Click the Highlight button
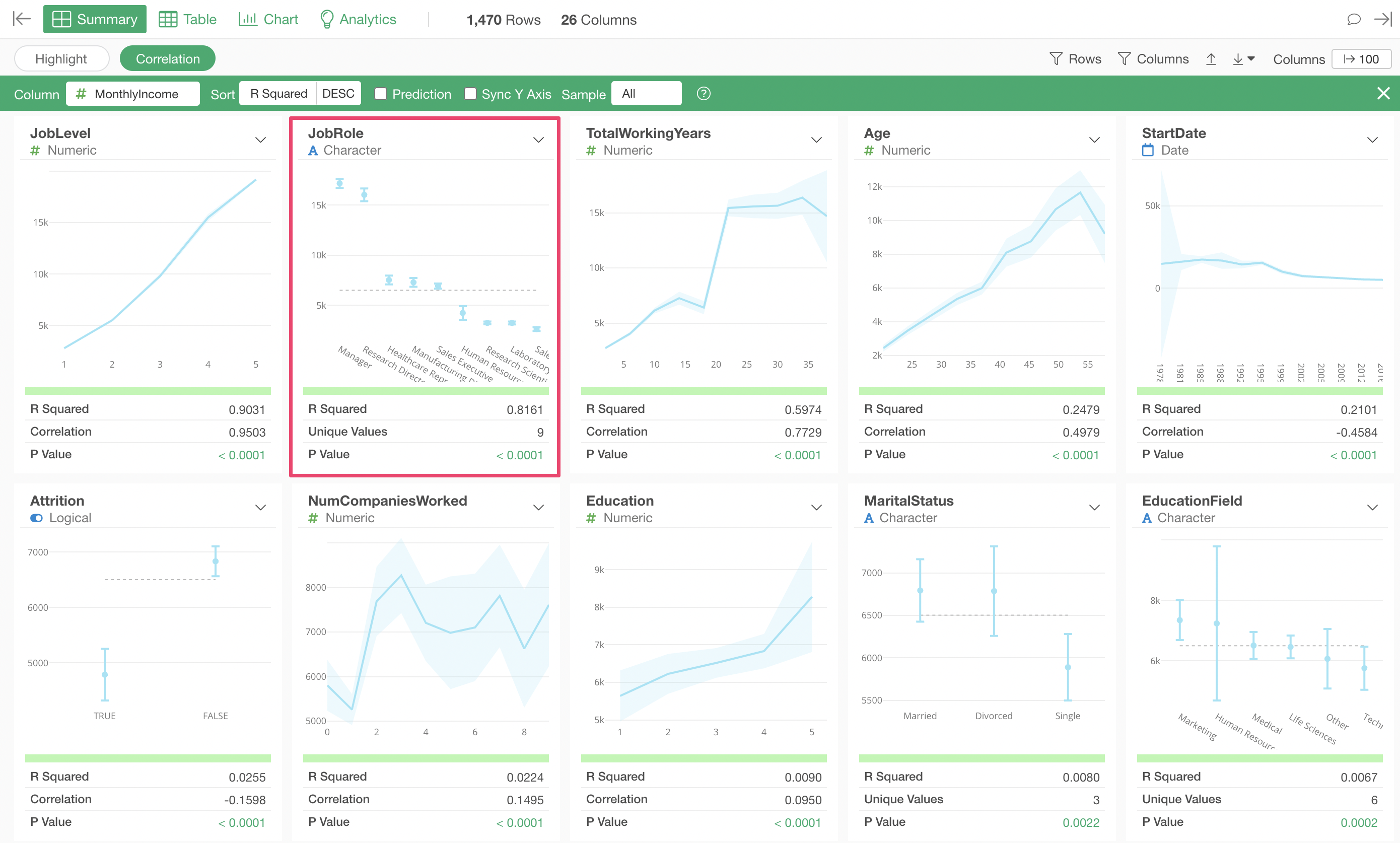Viewport: 1400px width, 843px height. point(61,59)
